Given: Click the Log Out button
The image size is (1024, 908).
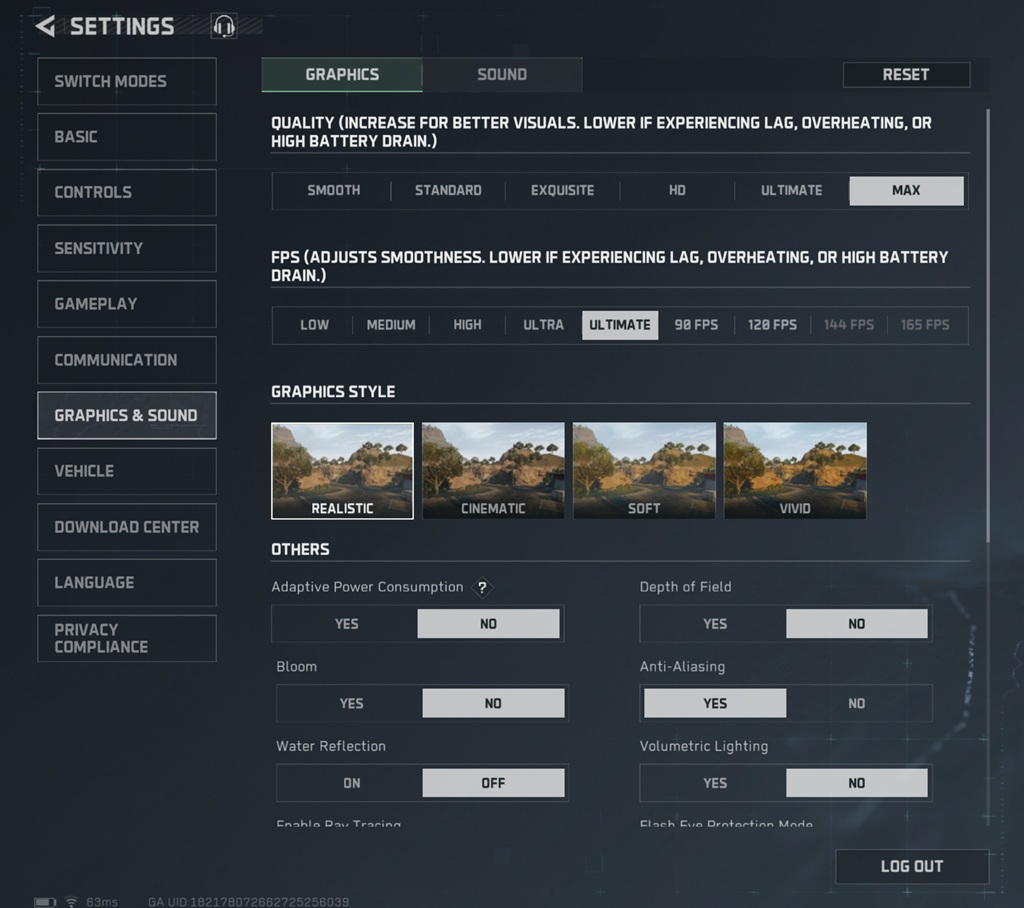Looking at the screenshot, I should 911,867.
